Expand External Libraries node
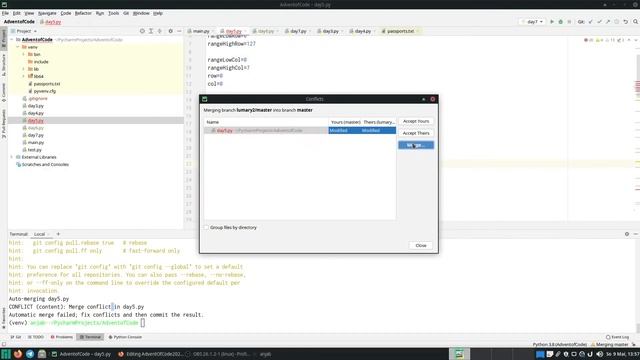640x360 pixels. pos(12,157)
